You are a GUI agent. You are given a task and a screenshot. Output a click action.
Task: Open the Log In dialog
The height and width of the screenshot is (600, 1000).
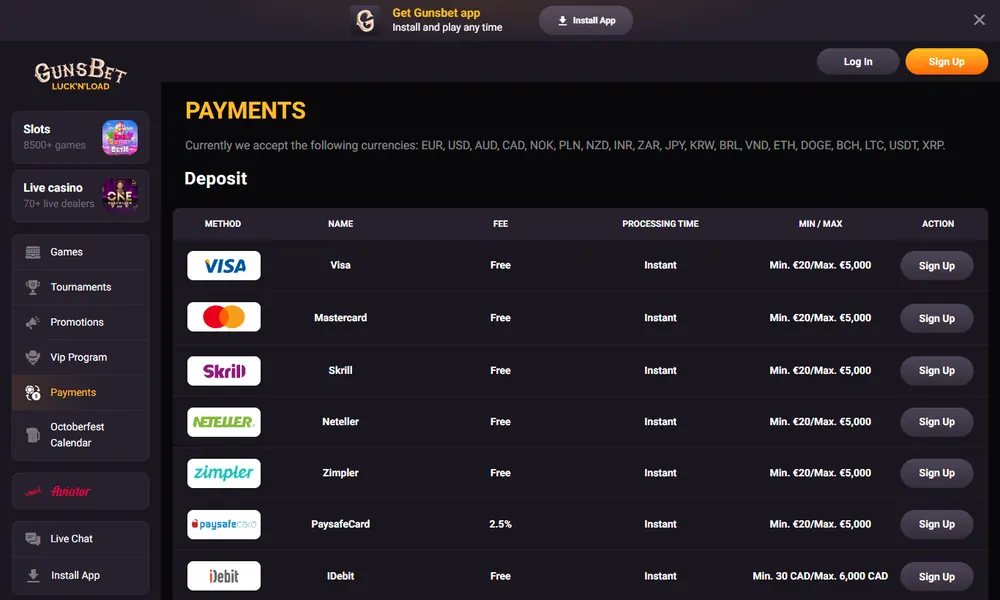tap(858, 62)
